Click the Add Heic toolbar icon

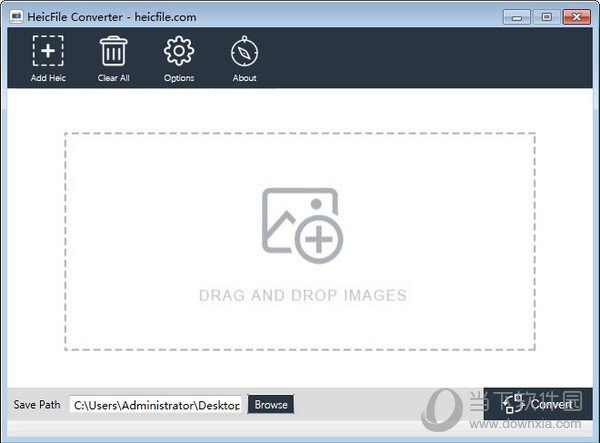click(48, 51)
